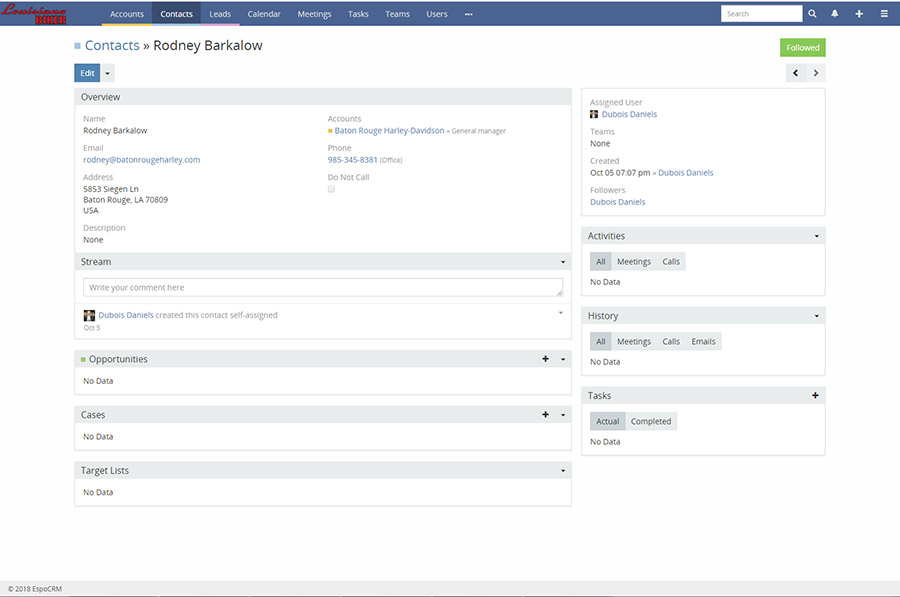Image resolution: width=900 pixels, height=597 pixels.
Task: Click the stream comment text field
Action: [322, 288]
